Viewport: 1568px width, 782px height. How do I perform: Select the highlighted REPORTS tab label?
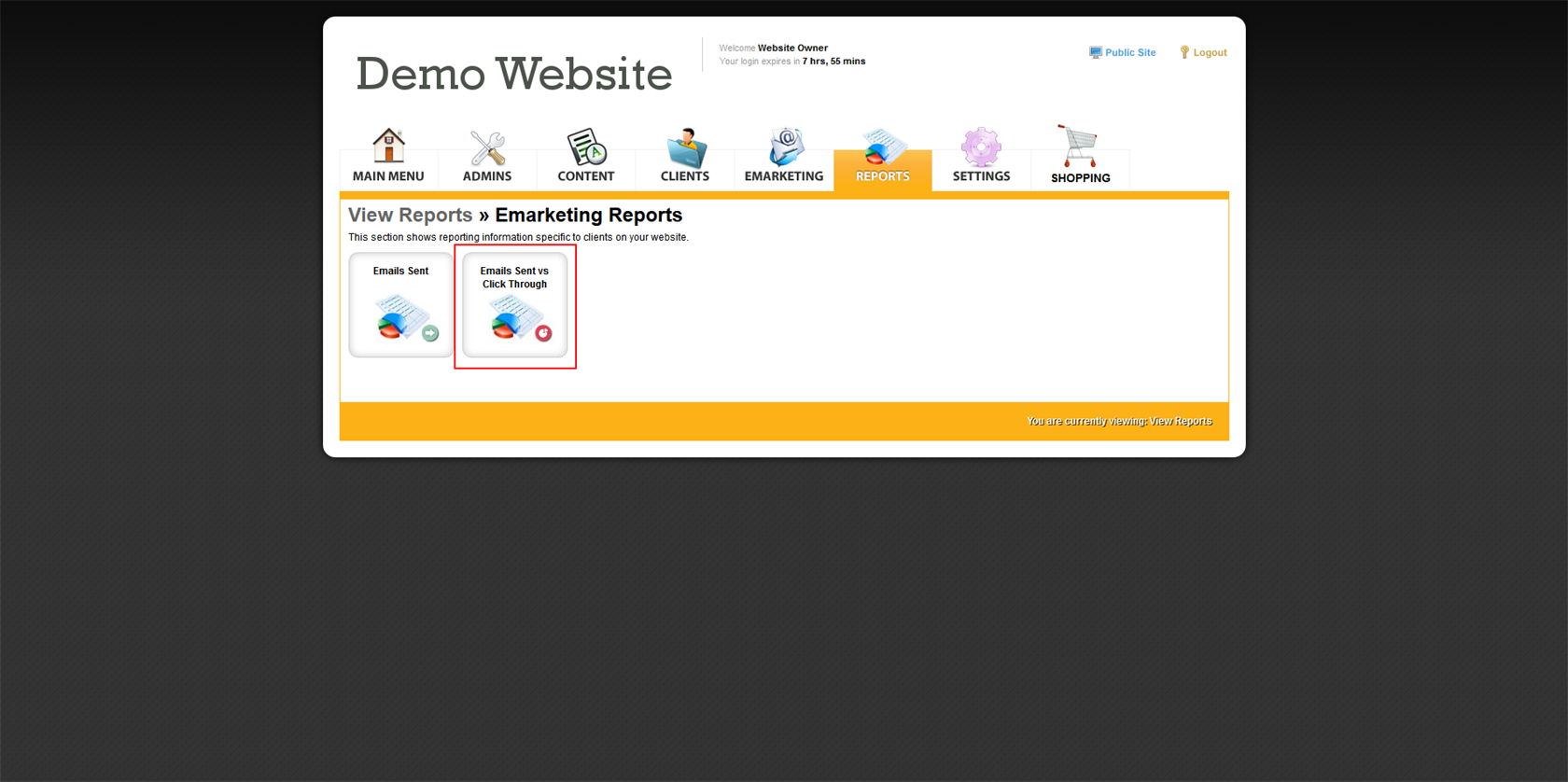pos(882,176)
